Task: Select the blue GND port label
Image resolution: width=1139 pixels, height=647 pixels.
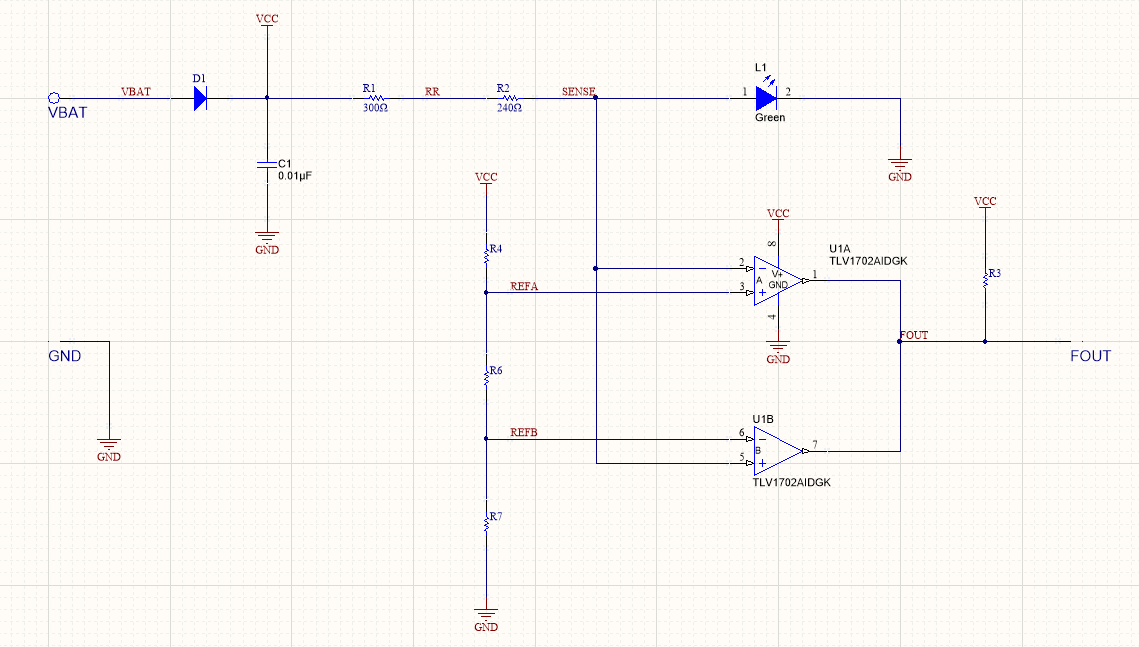Action: click(65, 356)
